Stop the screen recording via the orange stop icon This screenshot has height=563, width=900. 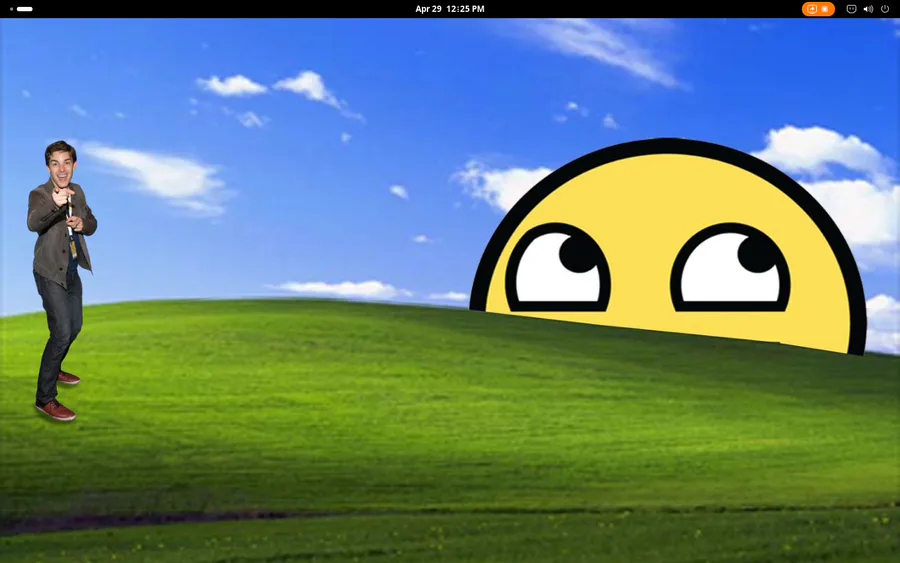point(825,9)
